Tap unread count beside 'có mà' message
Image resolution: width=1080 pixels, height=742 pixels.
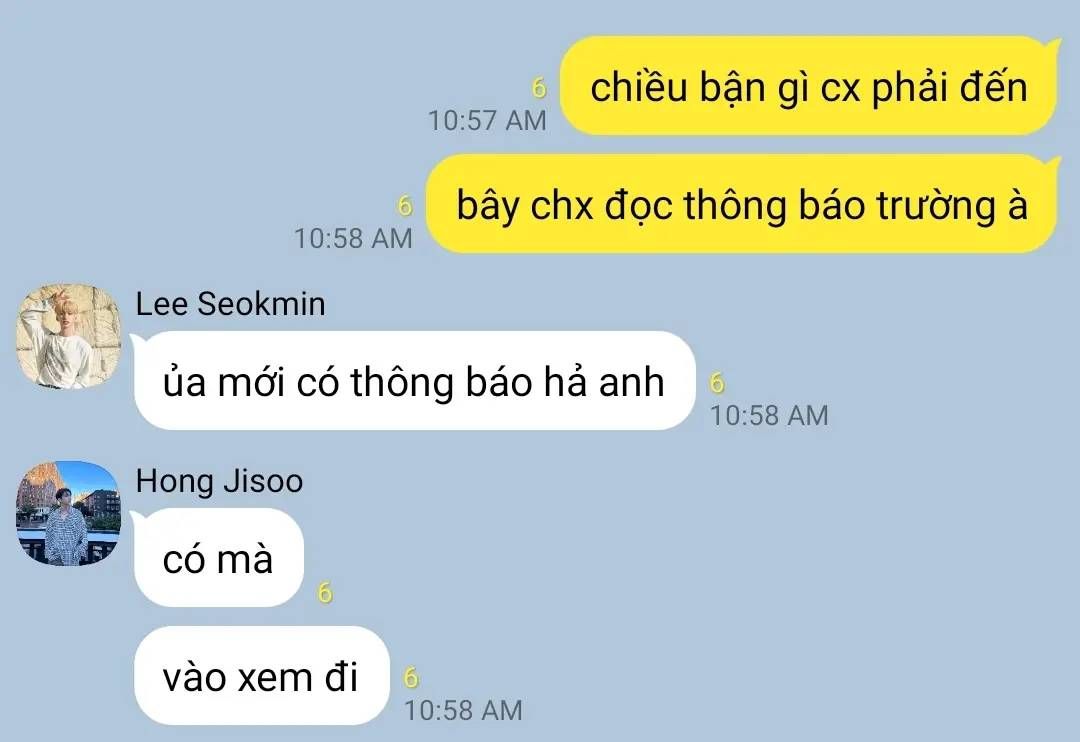(x=324, y=592)
